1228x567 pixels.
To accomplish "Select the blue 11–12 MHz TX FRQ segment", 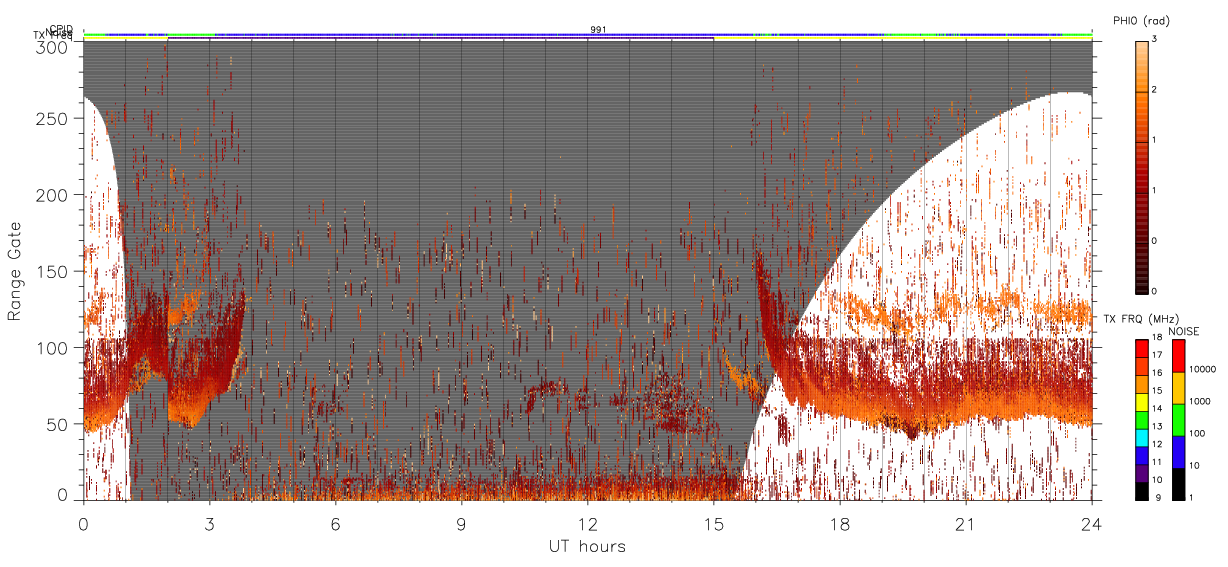I will pos(1141,453).
